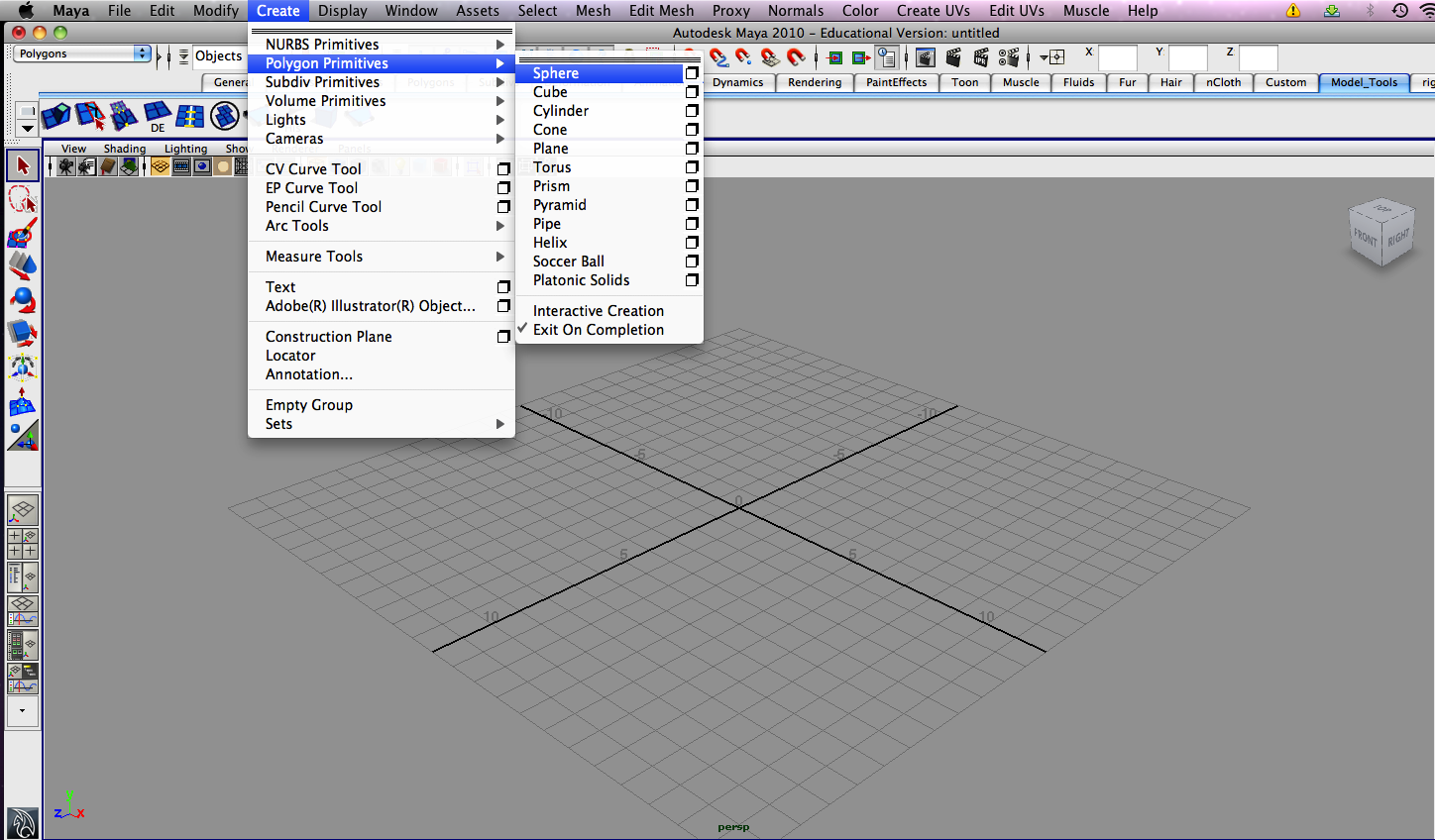The height and width of the screenshot is (840, 1435).
Task: Switch to the PaintEffects shelf tab
Action: point(896,83)
